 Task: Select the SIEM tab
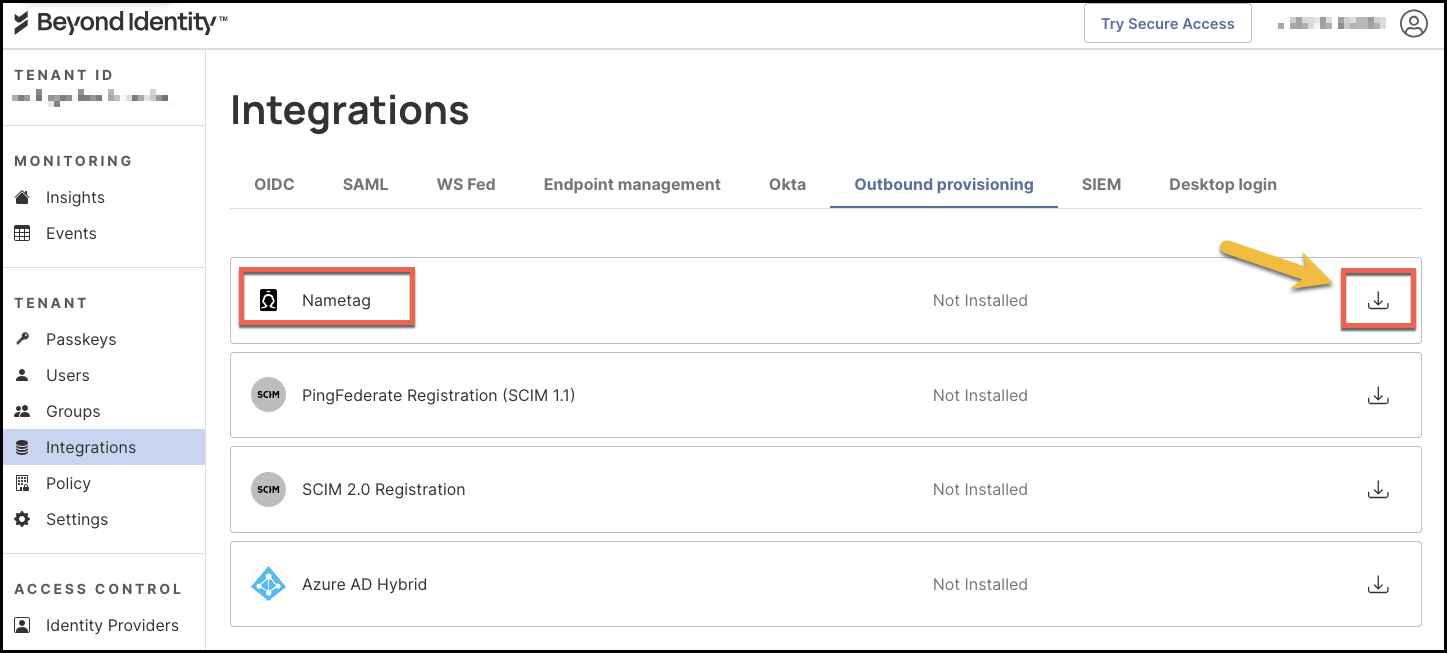click(x=1101, y=185)
